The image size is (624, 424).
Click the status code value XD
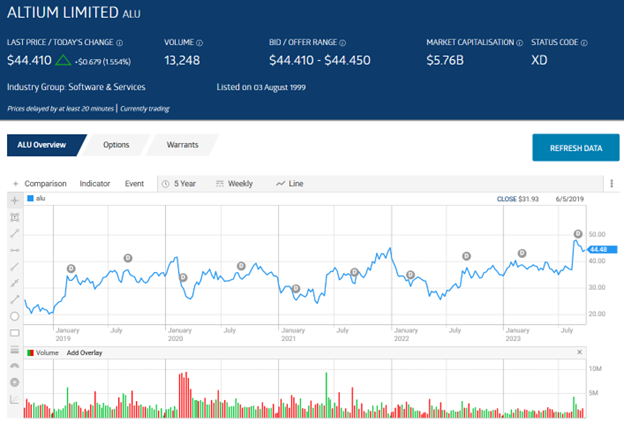tap(539, 61)
